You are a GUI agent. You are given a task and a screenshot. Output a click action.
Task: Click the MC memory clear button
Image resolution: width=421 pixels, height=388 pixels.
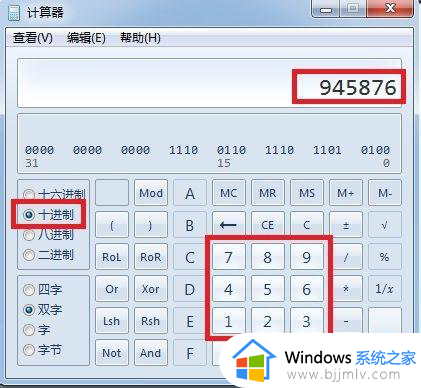[x=229, y=193]
